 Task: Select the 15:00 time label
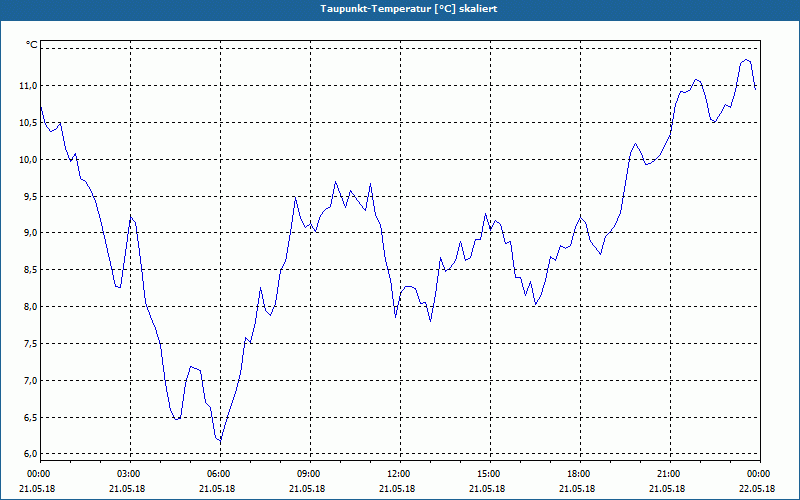(x=488, y=473)
